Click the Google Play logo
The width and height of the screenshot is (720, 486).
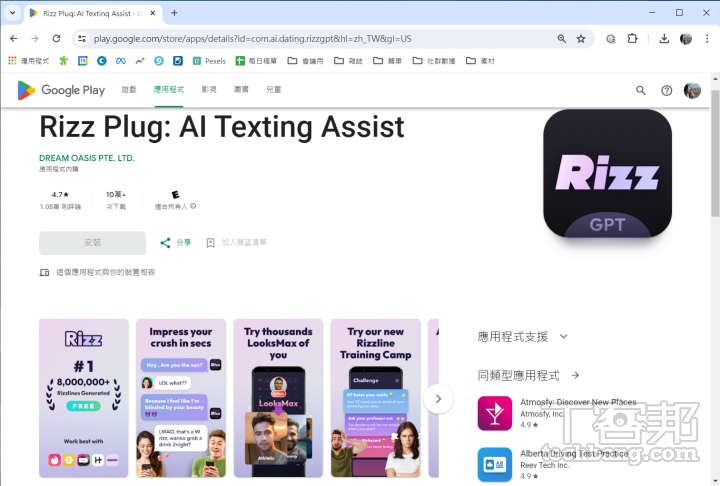point(61,90)
